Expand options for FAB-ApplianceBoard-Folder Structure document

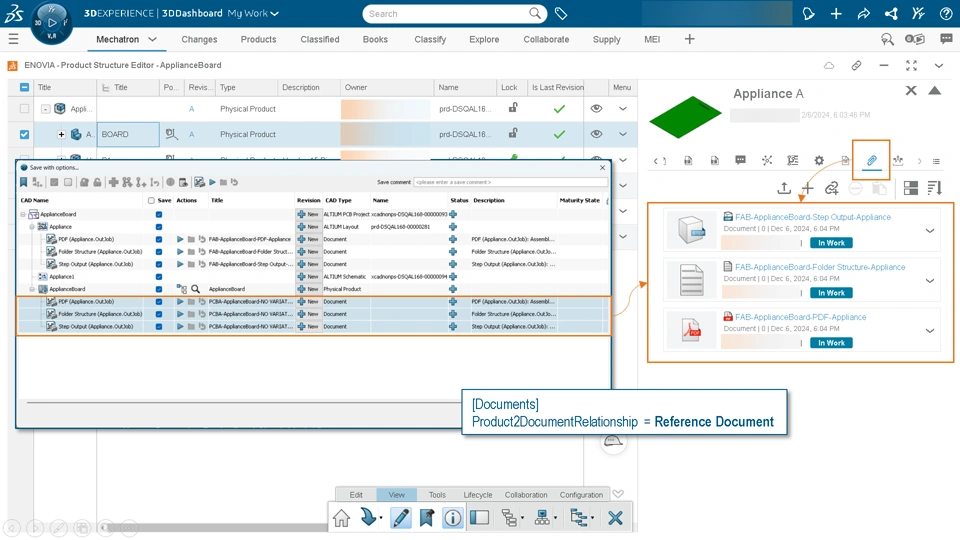tap(929, 281)
